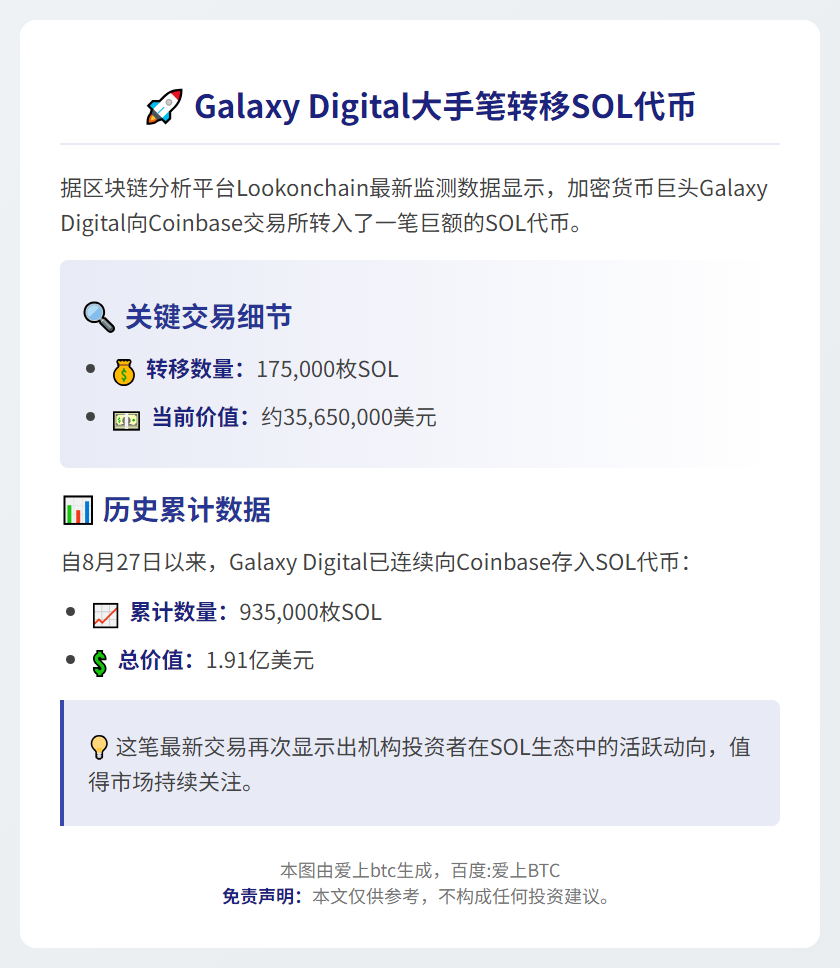Click the magnifying glass icon beside 关键交易细节
The height and width of the screenshot is (968, 840).
(99, 317)
